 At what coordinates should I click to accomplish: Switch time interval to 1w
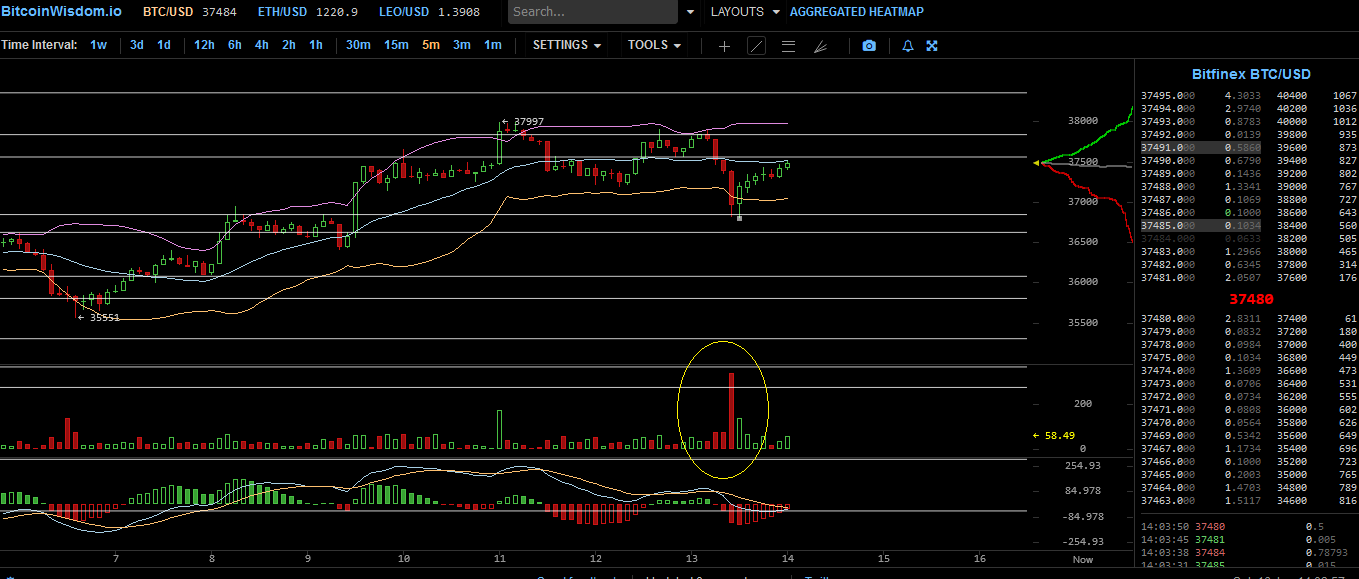point(98,45)
